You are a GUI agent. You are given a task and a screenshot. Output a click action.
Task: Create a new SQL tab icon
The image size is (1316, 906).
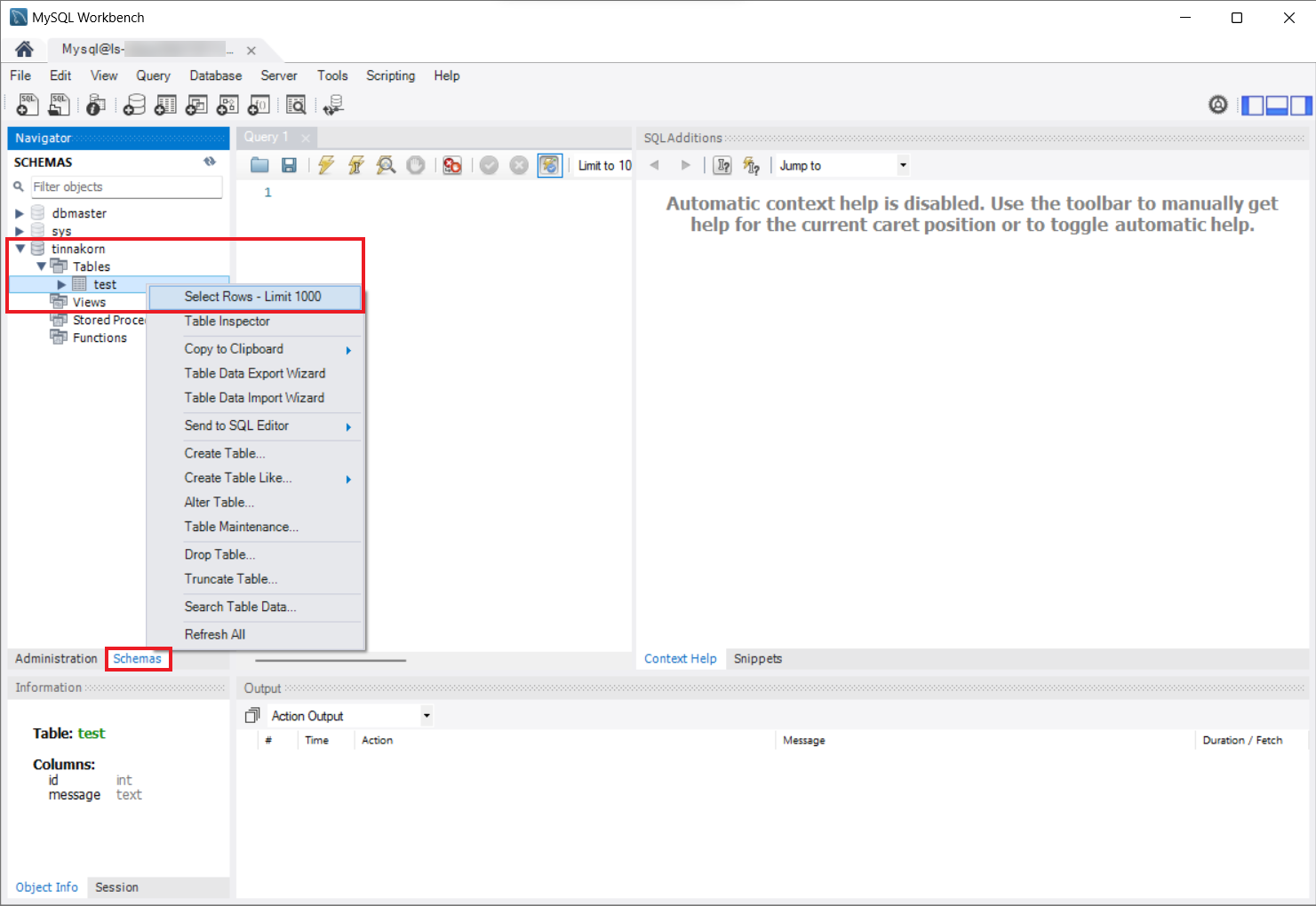[28, 105]
